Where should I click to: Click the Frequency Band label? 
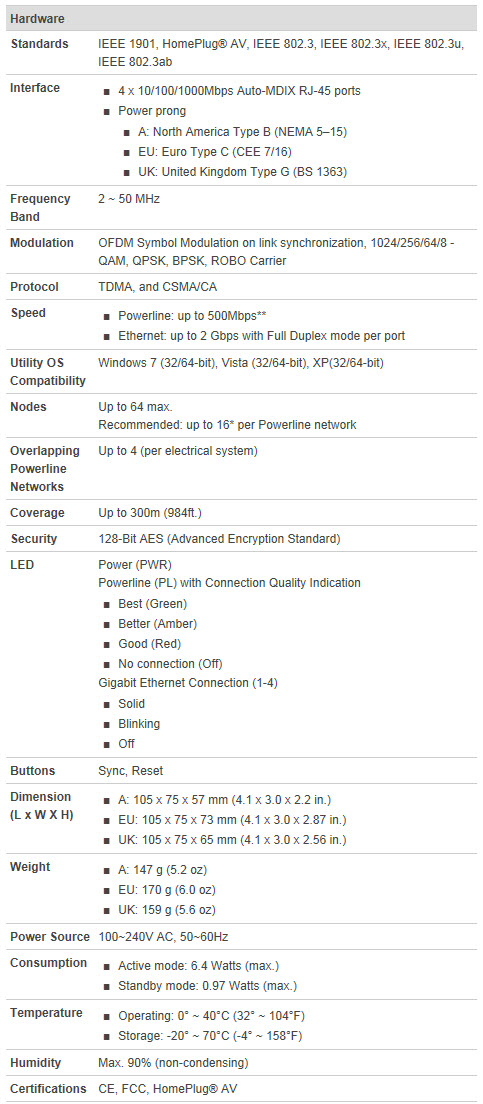pyautogui.click(x=40, y=208)
